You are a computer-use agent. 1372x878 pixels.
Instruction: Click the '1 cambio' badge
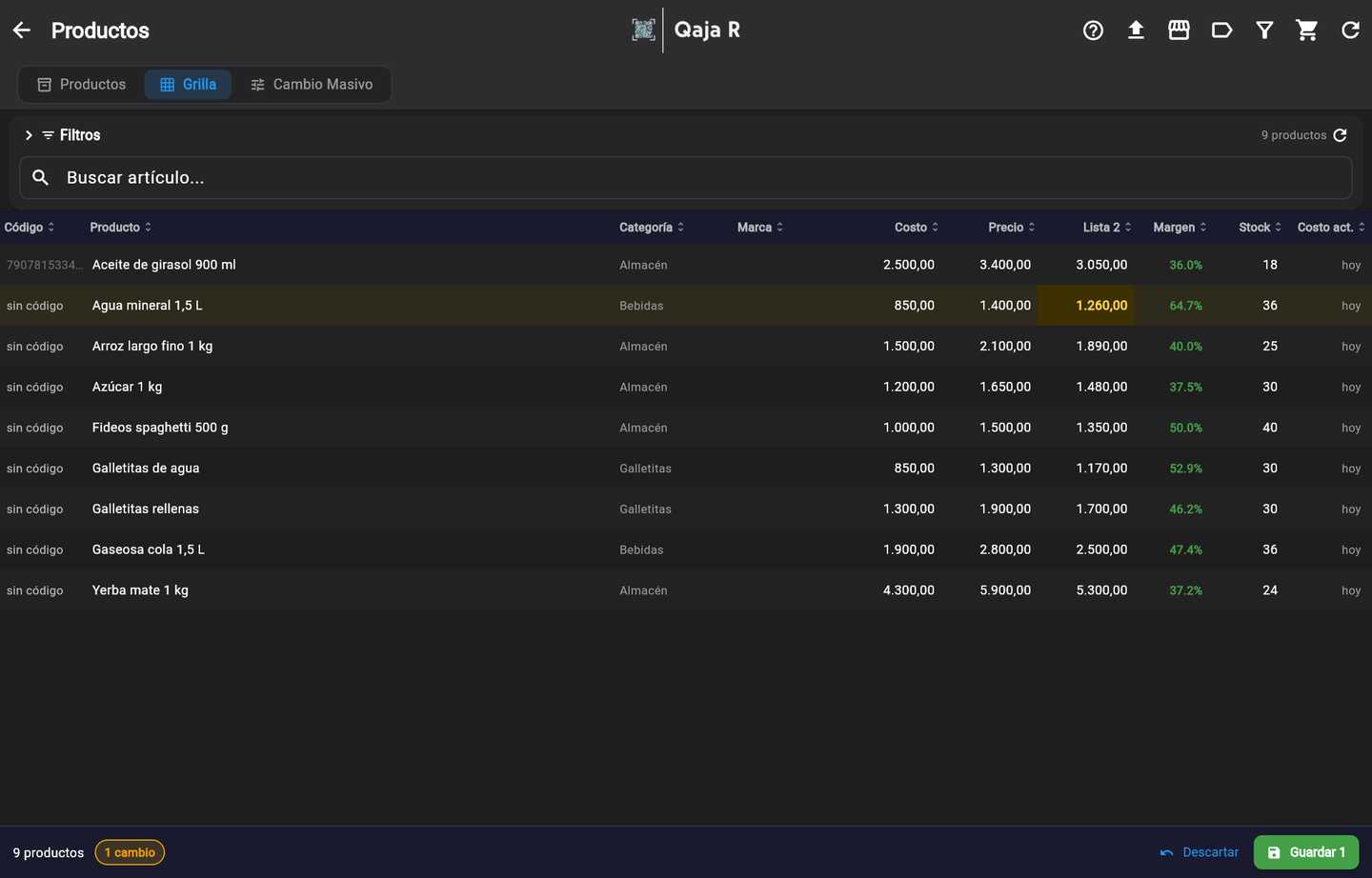(130, 852)
